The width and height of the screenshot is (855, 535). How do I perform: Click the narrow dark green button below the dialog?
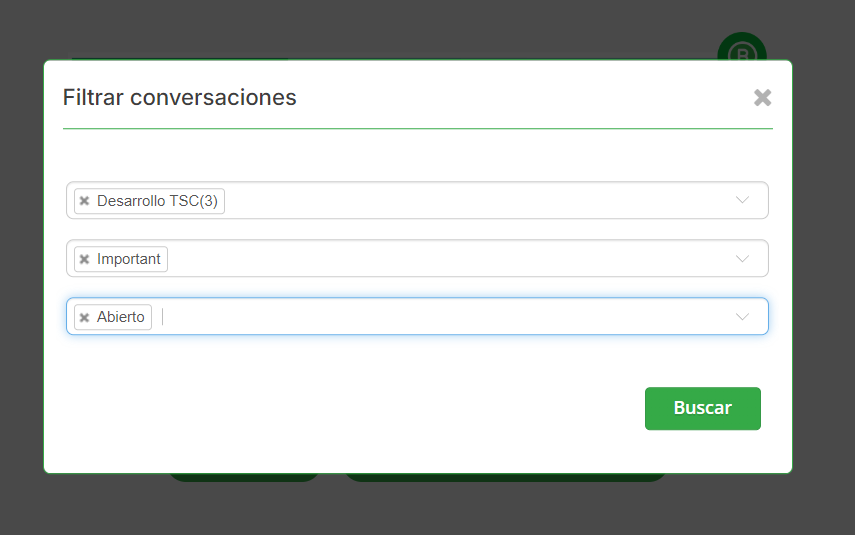(243, 478)
